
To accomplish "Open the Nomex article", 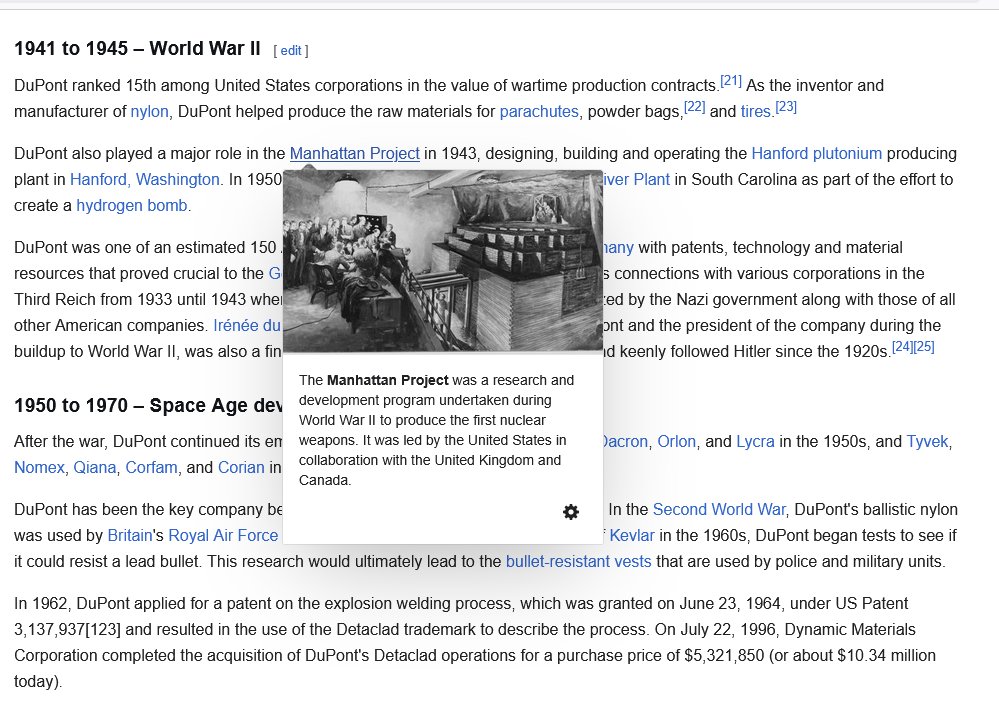I will click(40, 468).
